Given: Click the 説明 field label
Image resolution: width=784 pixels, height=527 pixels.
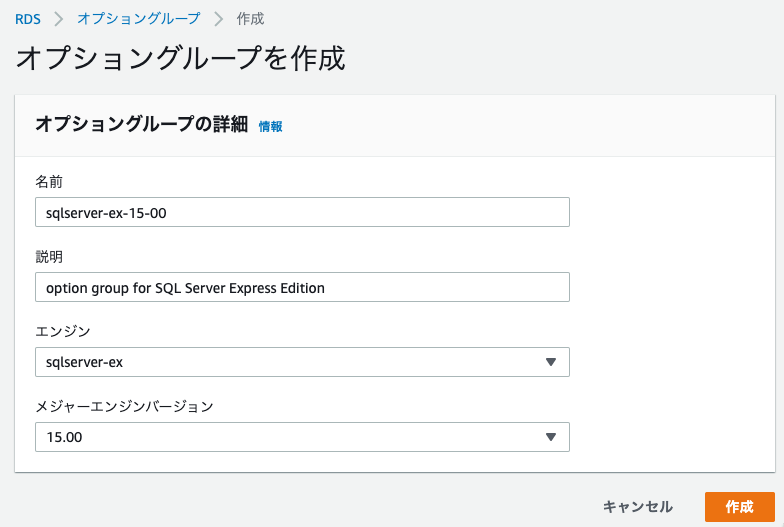Looking at the screenshot, I should pos(49,256).
